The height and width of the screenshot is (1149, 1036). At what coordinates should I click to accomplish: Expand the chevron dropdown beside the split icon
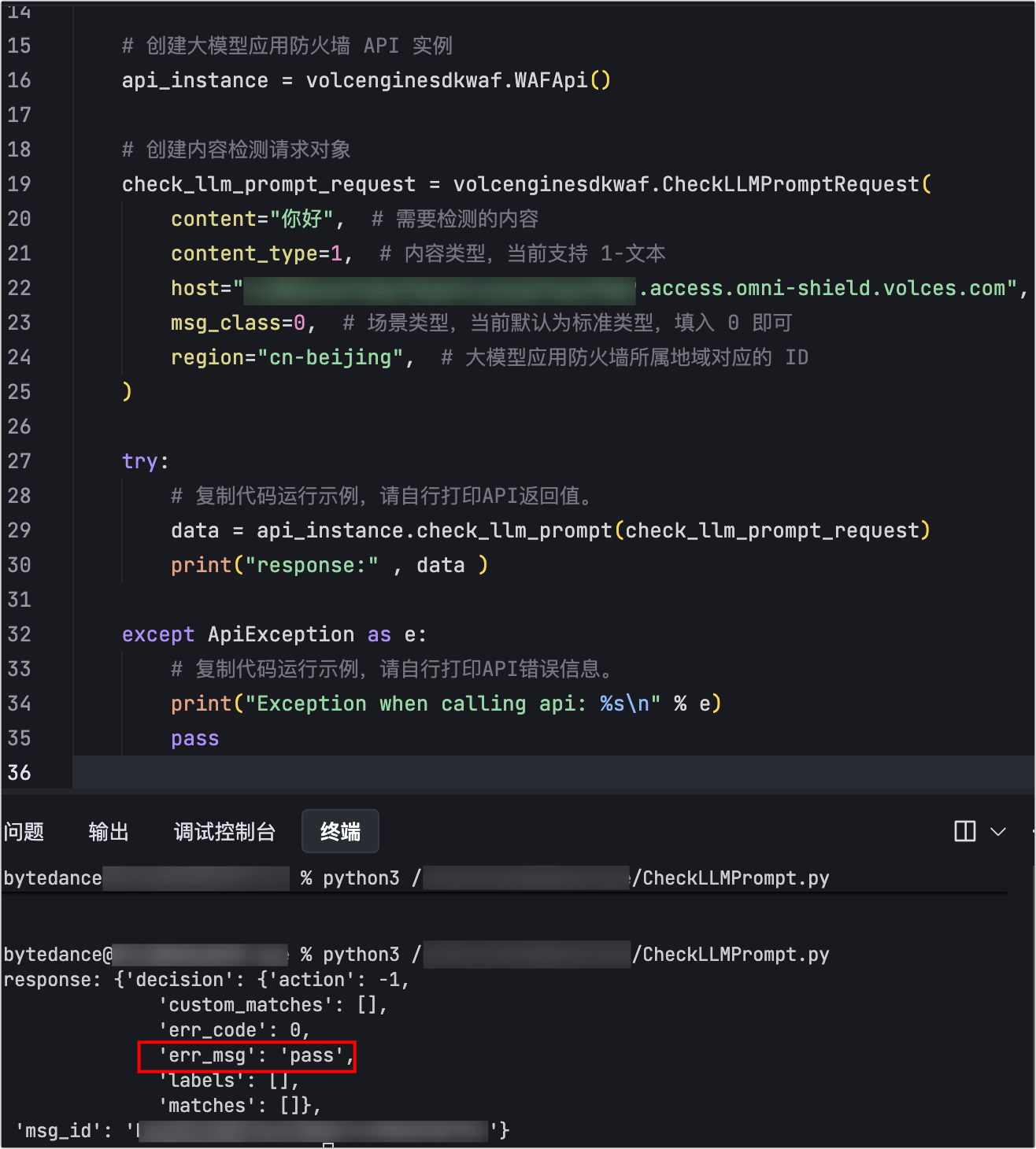(x=998, y=832)
